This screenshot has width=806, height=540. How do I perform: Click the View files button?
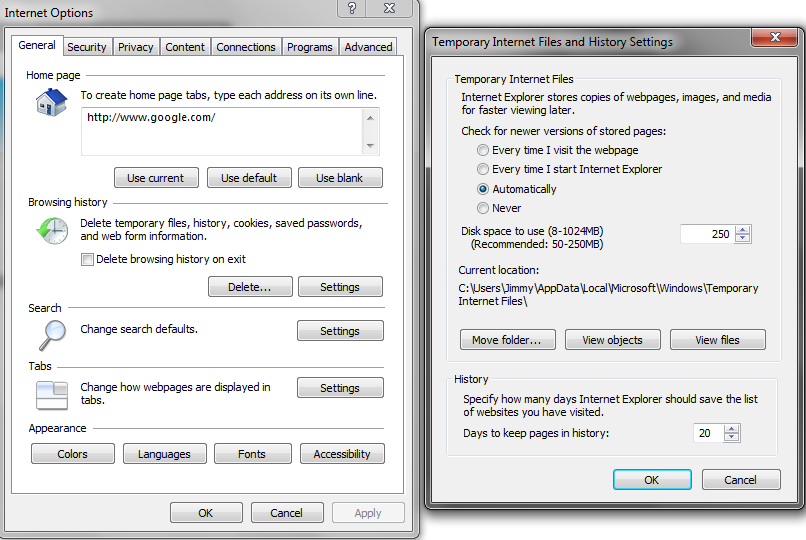pos(718,340)
